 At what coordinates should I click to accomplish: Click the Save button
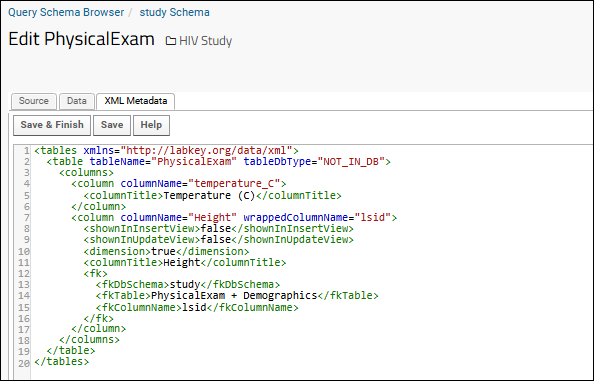point(112,125)
